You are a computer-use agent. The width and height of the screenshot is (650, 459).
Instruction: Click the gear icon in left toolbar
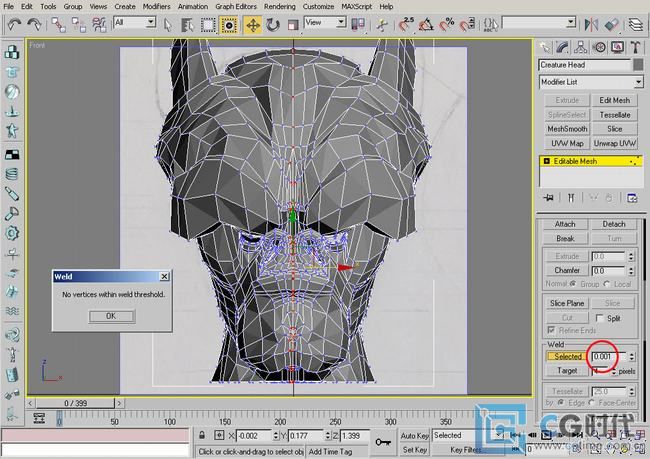tap(12, 233)
